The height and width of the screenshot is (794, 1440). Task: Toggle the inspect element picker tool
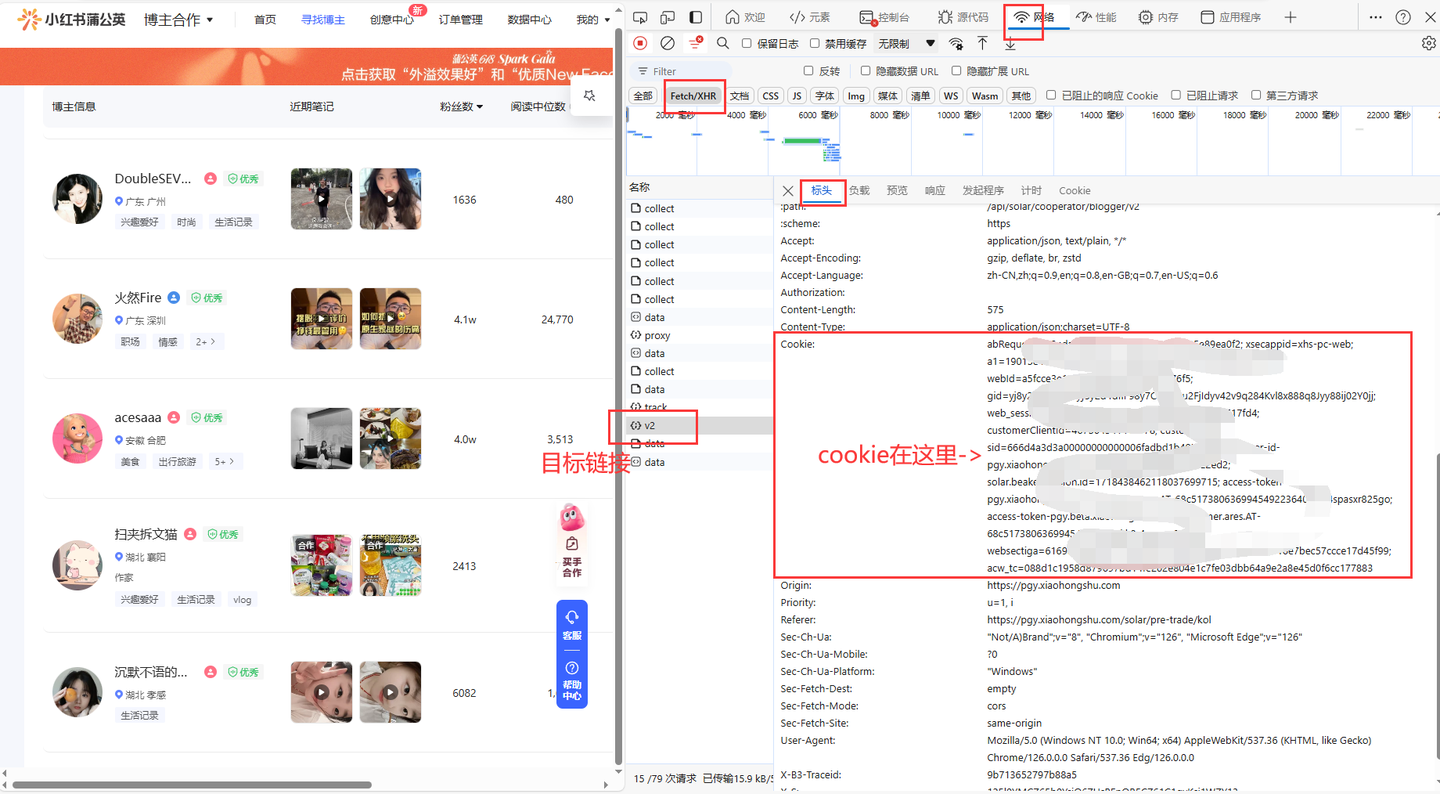640,17
